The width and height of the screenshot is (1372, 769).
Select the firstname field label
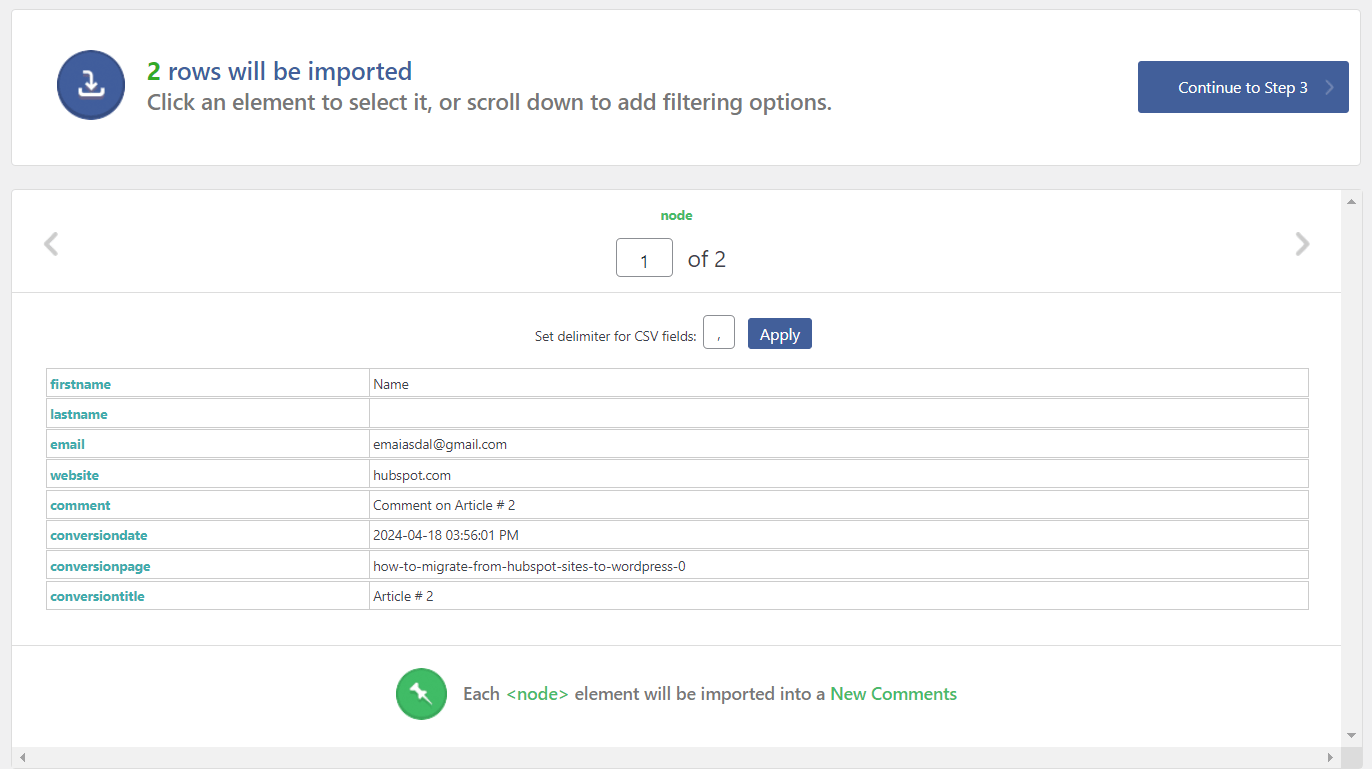point(81,384)
